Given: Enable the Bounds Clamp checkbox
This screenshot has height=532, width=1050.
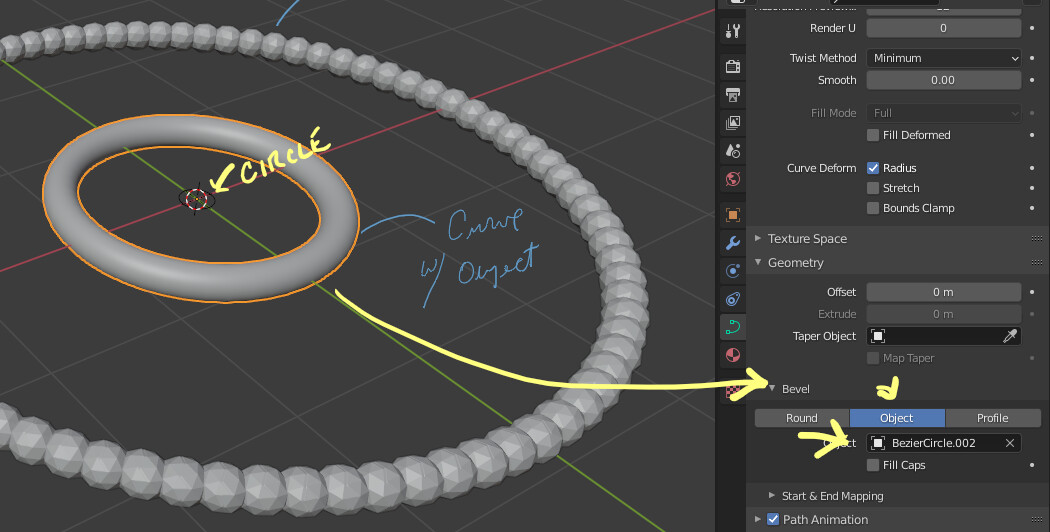Looking at the screenshot, I should pos(873,208).
